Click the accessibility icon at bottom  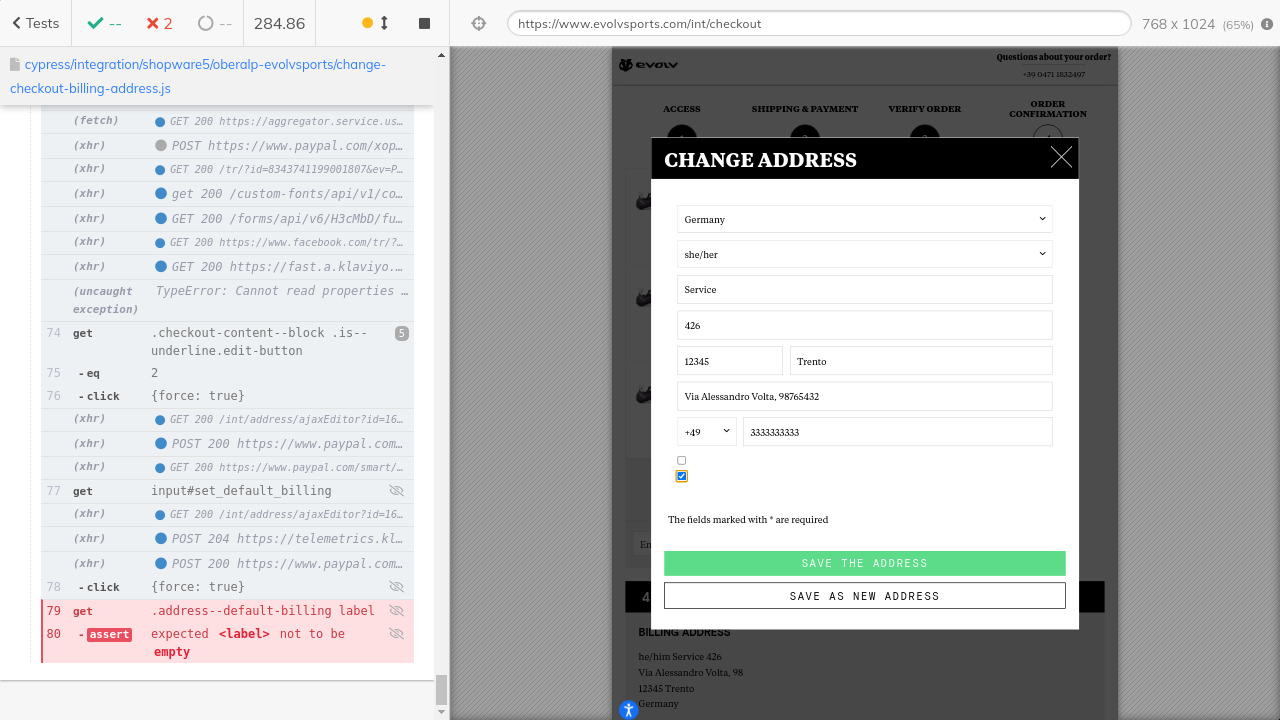click(628, 710)
